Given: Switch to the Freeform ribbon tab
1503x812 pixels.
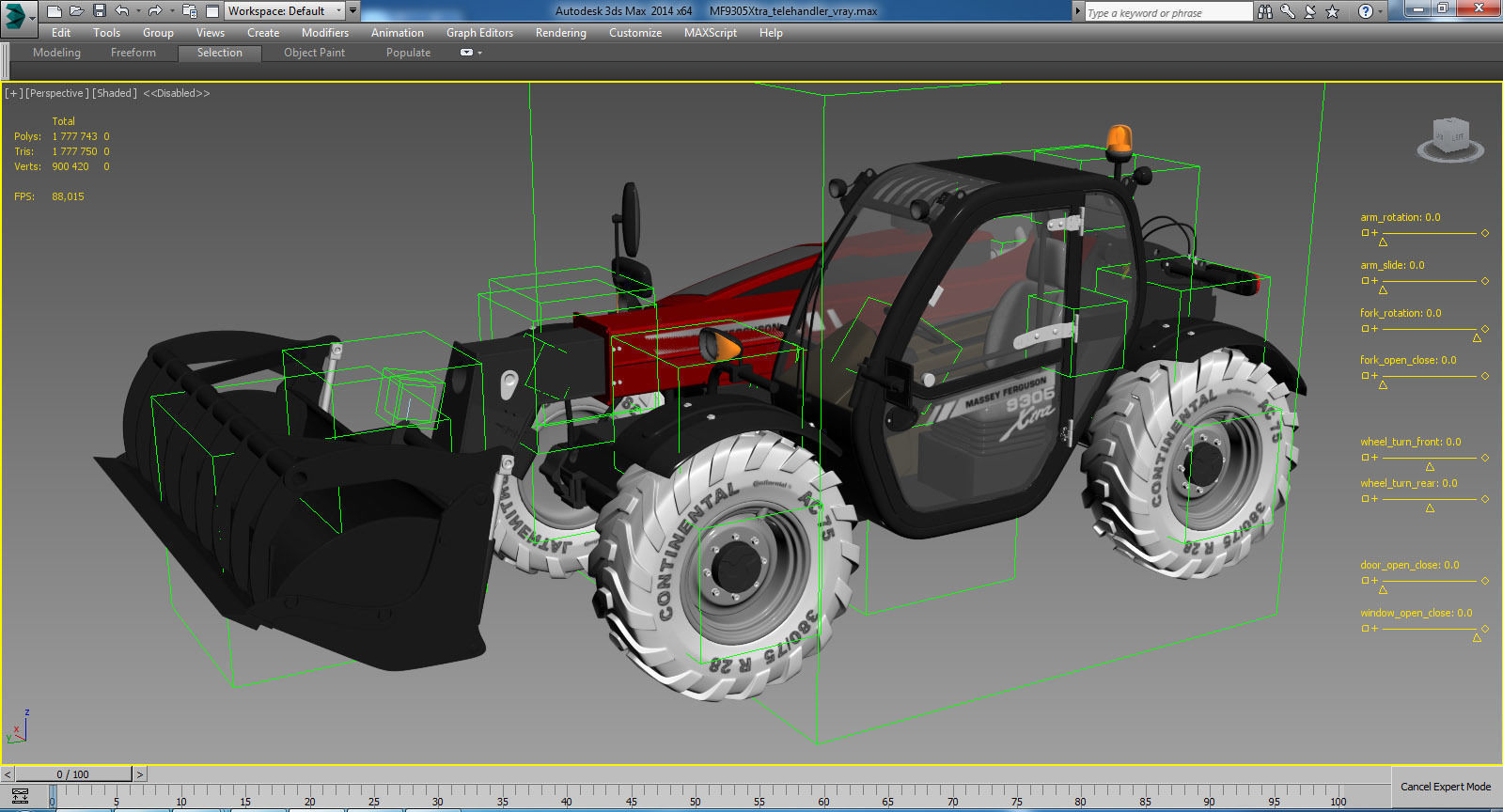Looking at the screenshot, I should point(133,53).
